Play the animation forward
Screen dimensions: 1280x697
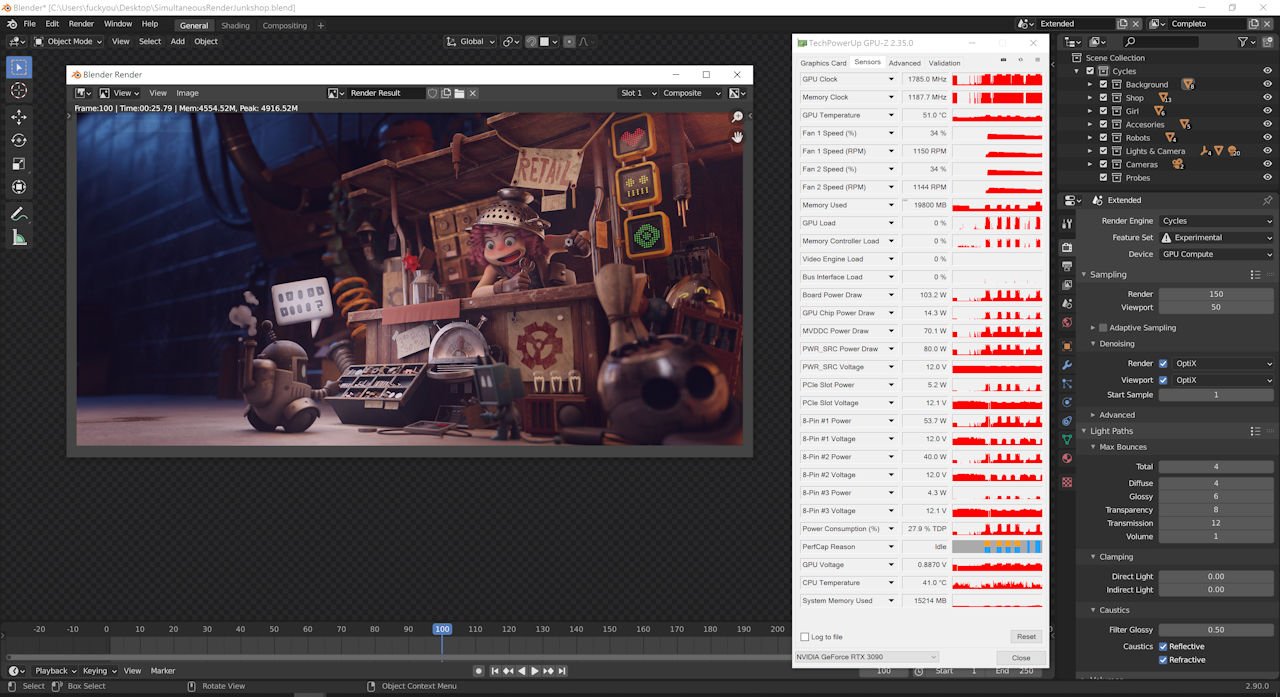(x=535, y=671)
